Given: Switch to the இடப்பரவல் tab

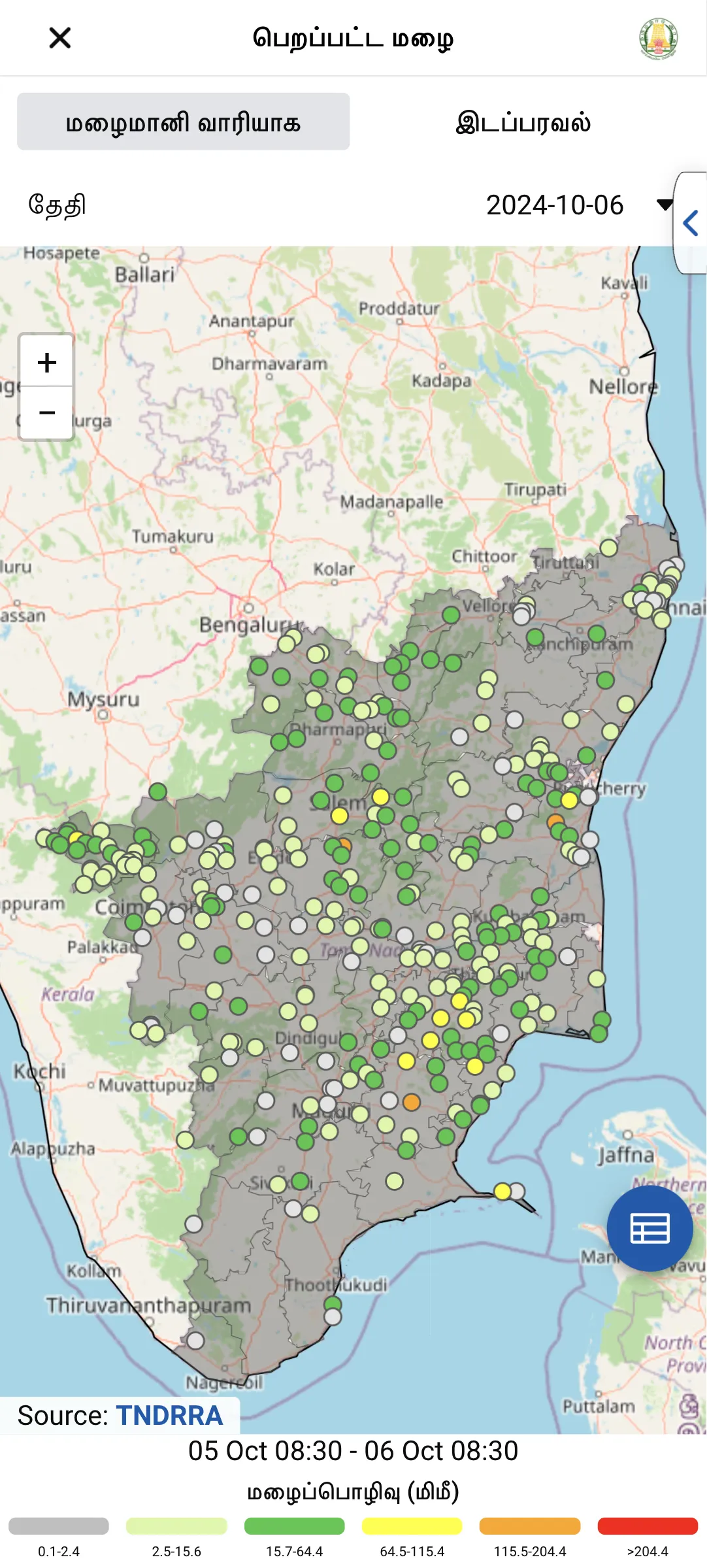Looking at the screenshot, I should click(523, 122).
